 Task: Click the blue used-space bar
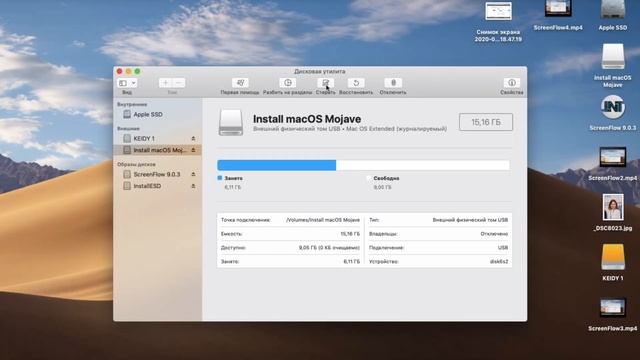point(277,165)
